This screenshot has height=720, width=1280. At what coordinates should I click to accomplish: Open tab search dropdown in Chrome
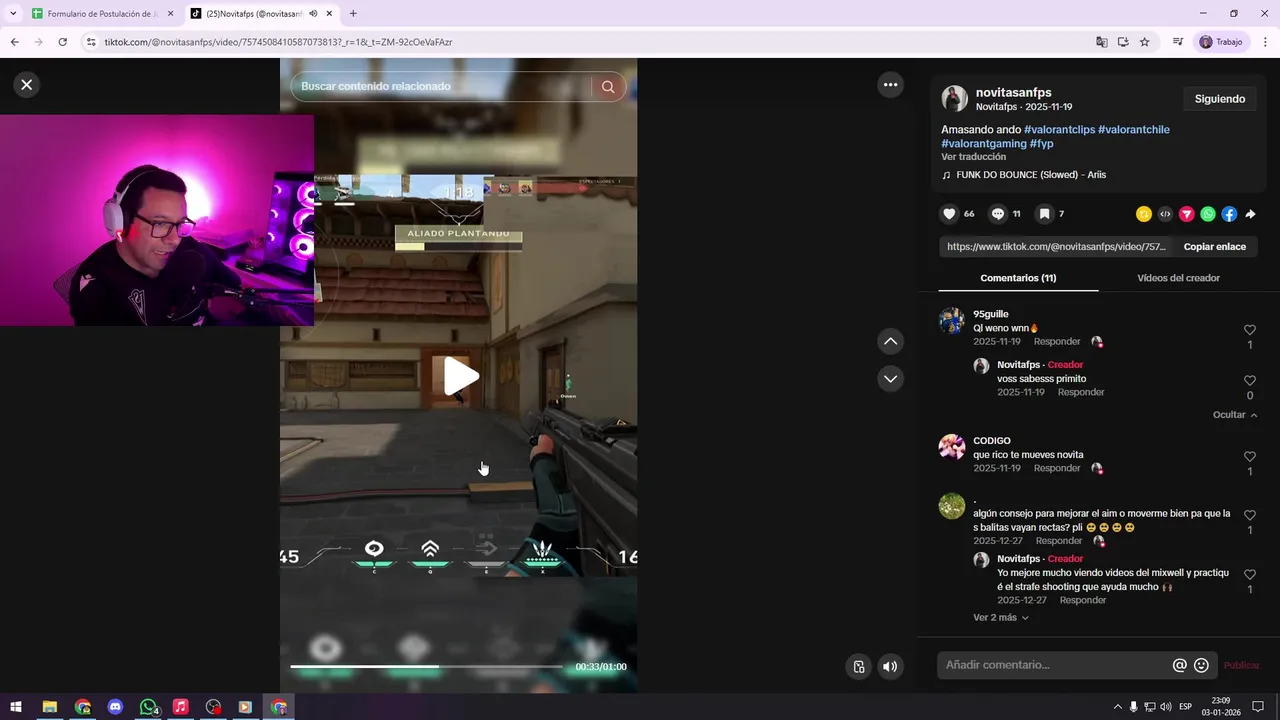pos(13,14)
